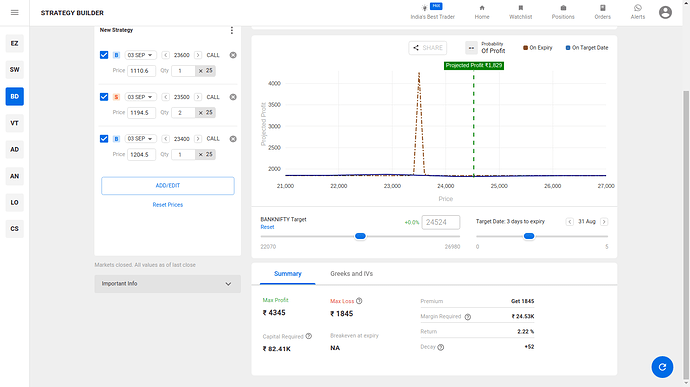Open Margin Required help icon
Screen dimensions: 690x387
coord(468,317)
